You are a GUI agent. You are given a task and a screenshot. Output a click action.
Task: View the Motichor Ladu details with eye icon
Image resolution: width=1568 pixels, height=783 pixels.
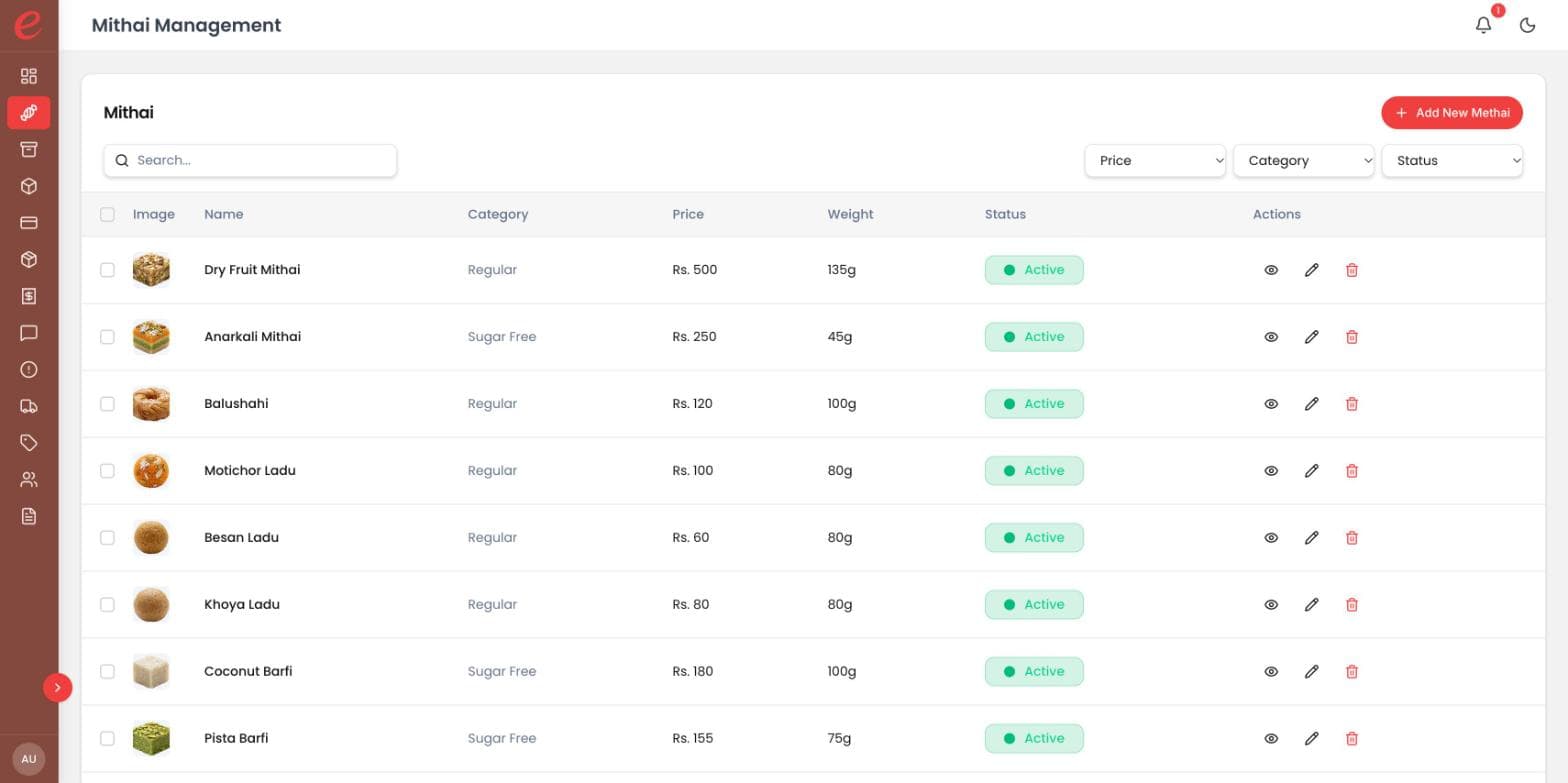pos(1271,471)
